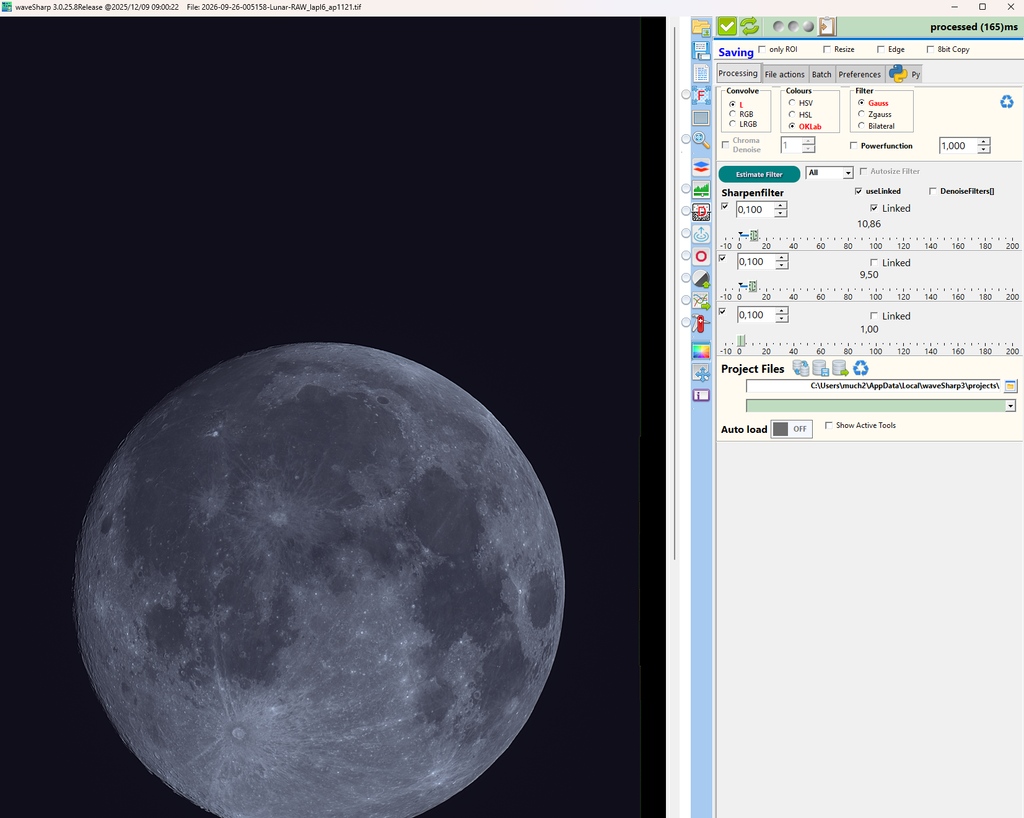Open image file via folder icon
This screenshot has height=818, width=1024.
(x=701, y=27)
